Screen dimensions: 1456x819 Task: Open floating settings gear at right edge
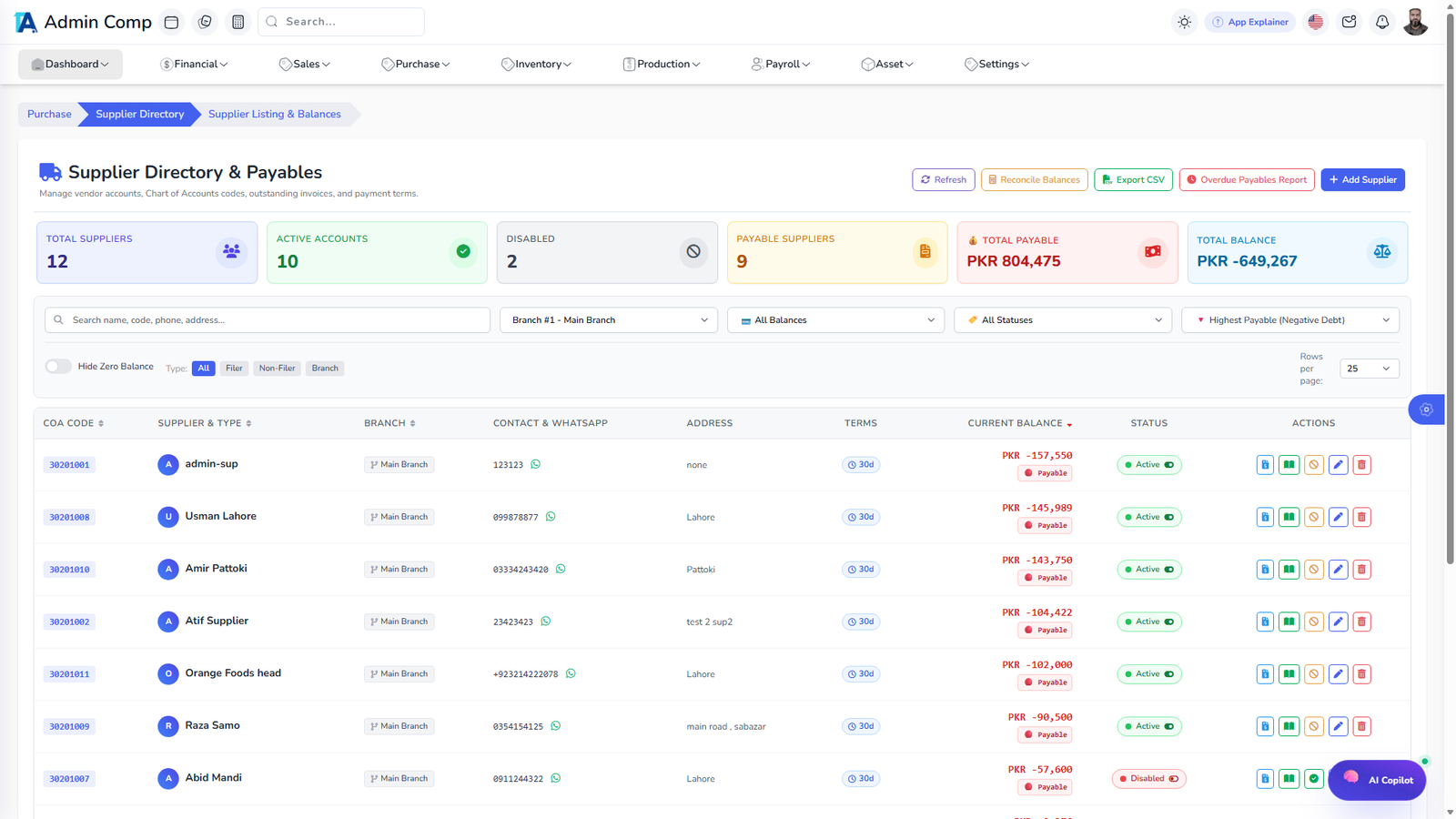[1426, 409]
